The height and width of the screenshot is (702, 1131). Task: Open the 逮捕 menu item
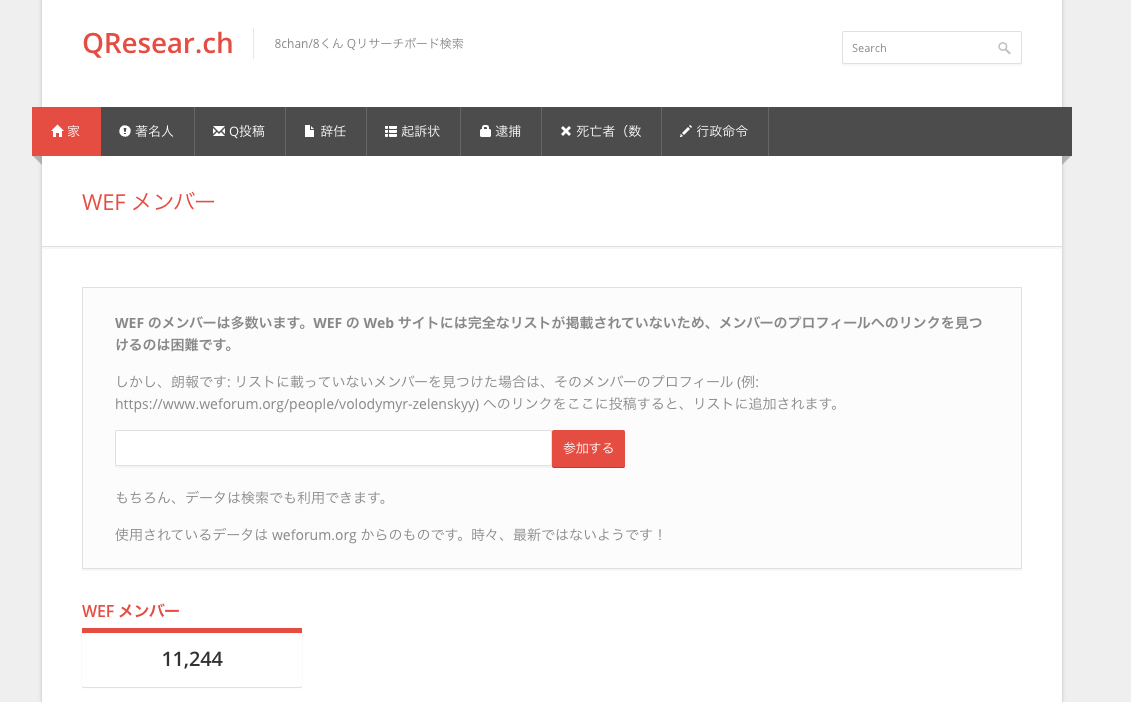pos(501,131)
